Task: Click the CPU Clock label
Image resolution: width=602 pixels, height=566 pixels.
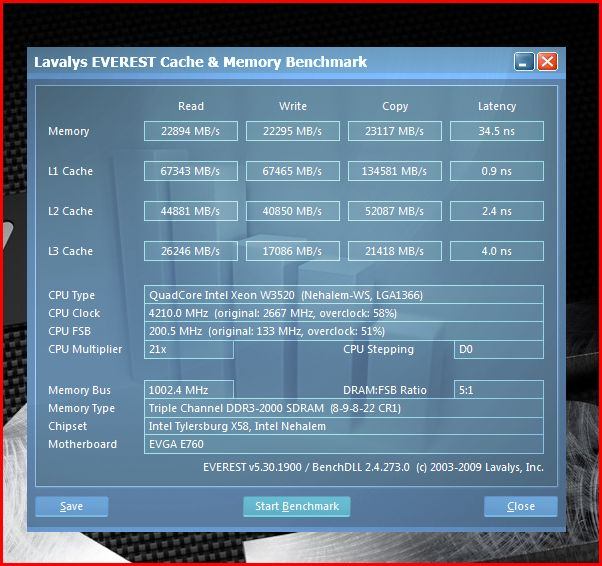Action: [x=74, y=313]
